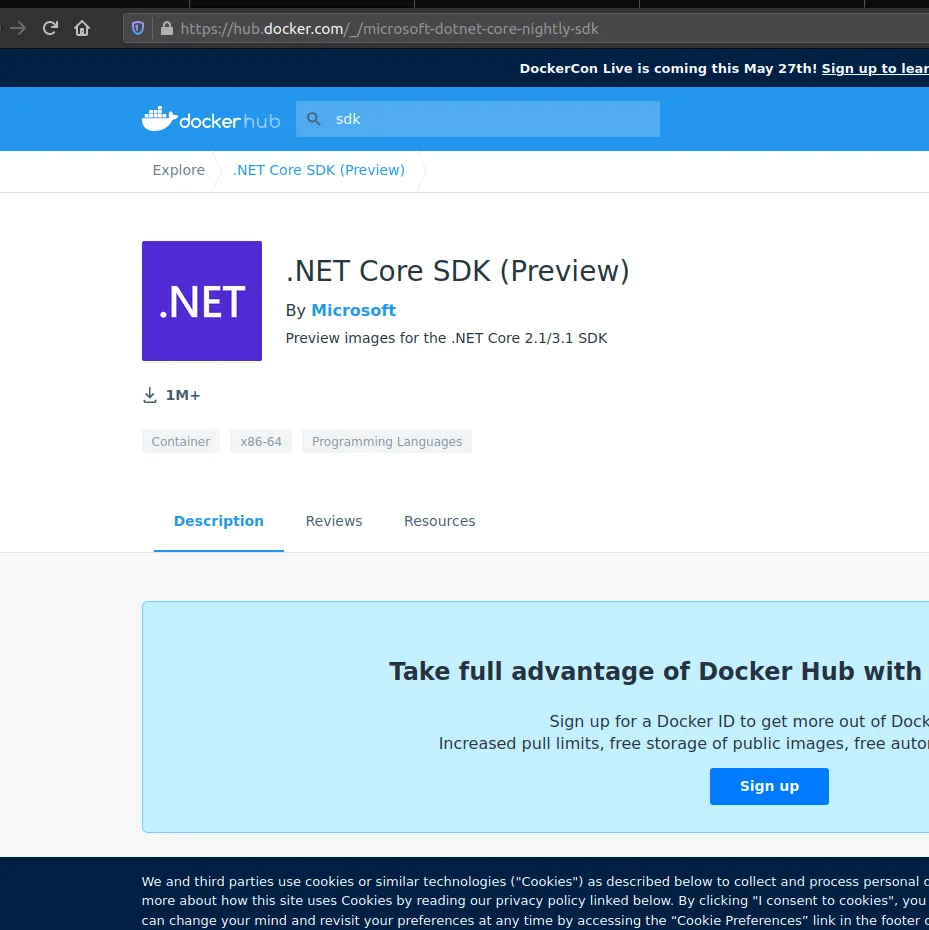The image size is (929, 930).
Task: Click the .NET Core SDK (Preview) heading
Action: coord(457,271)
